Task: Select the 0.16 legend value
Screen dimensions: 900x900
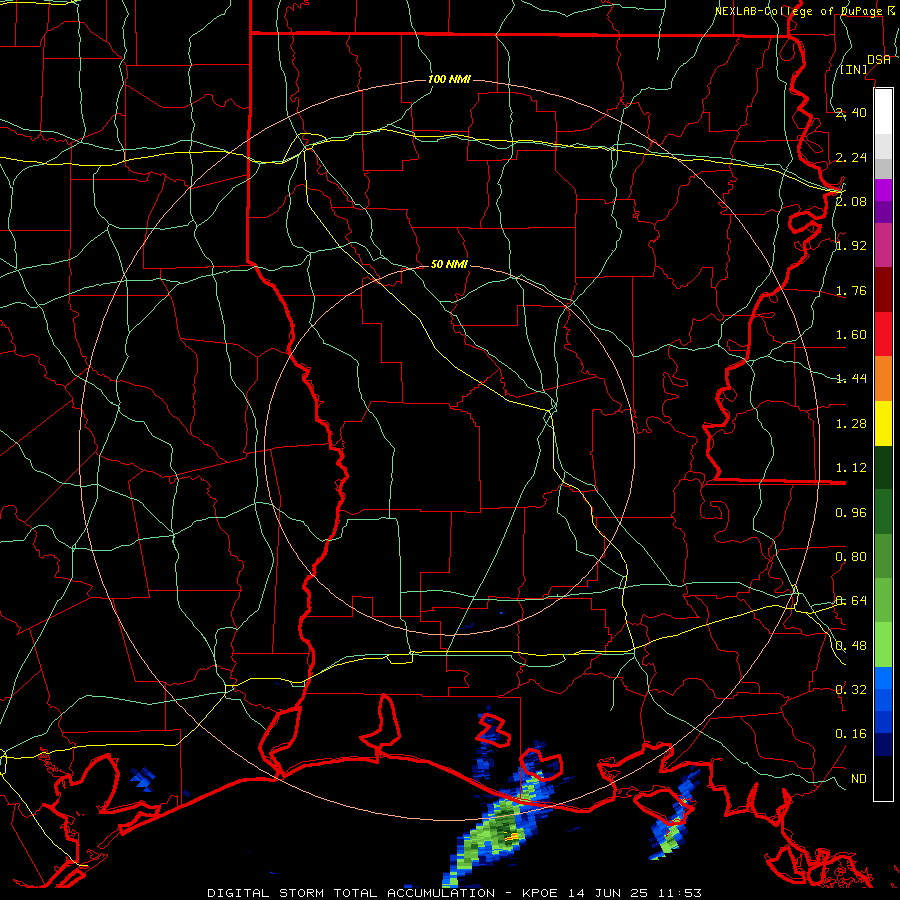Action: 851,734
